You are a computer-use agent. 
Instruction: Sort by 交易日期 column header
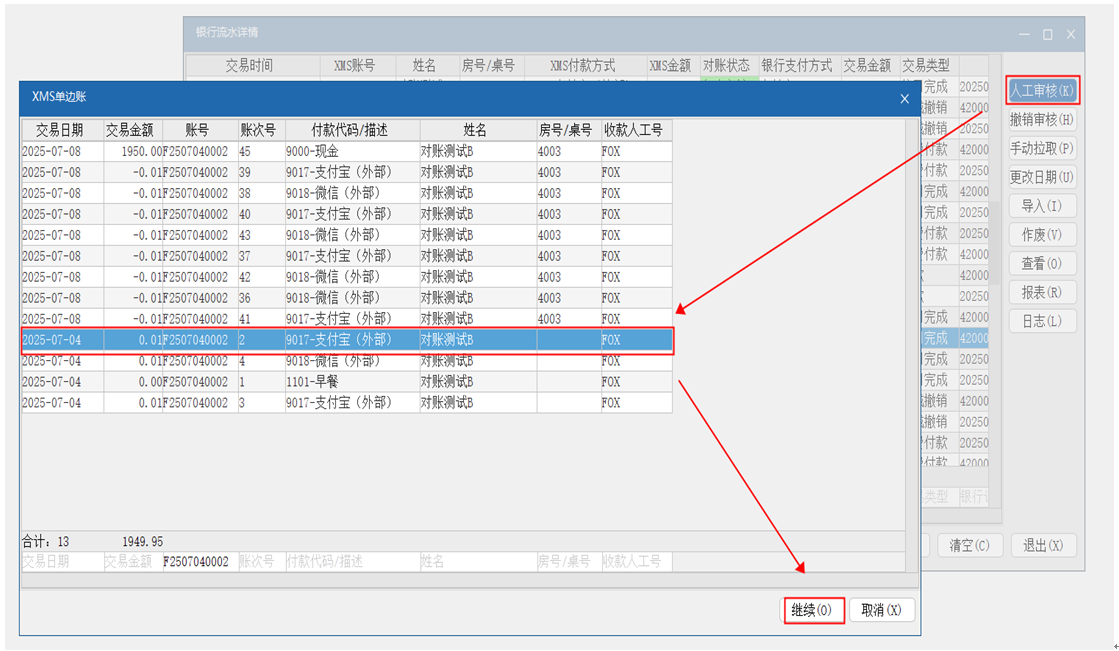click(x=62, y=130)
